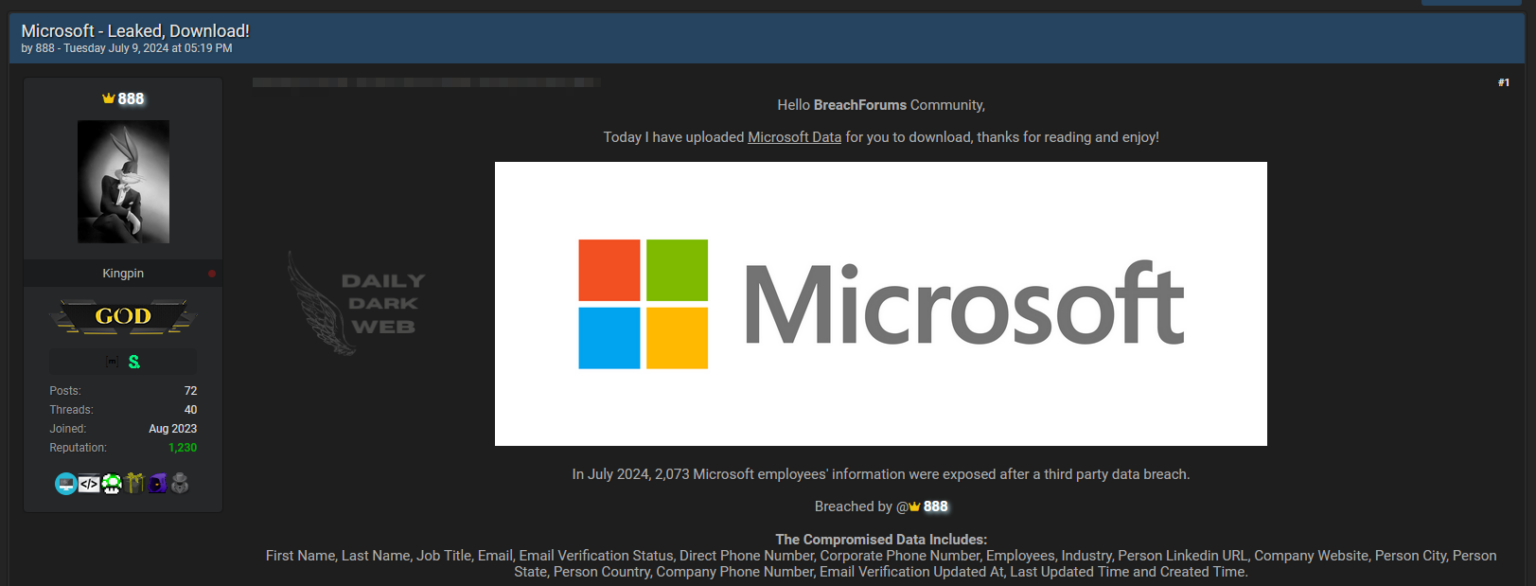The image size is (1536, 586).
Task: Open the 1-up mushroom award badge
Action: tap(111, 483)
